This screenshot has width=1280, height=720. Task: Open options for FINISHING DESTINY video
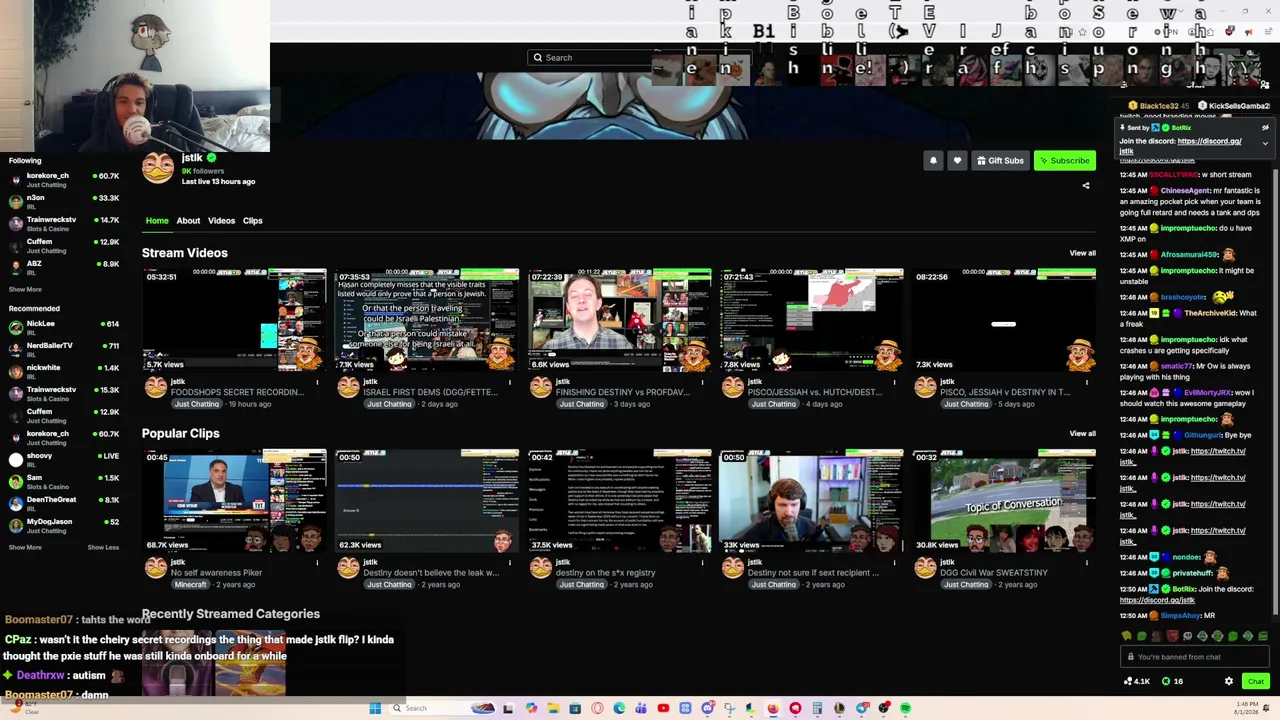pyautogui.click(x=703, y=381)
